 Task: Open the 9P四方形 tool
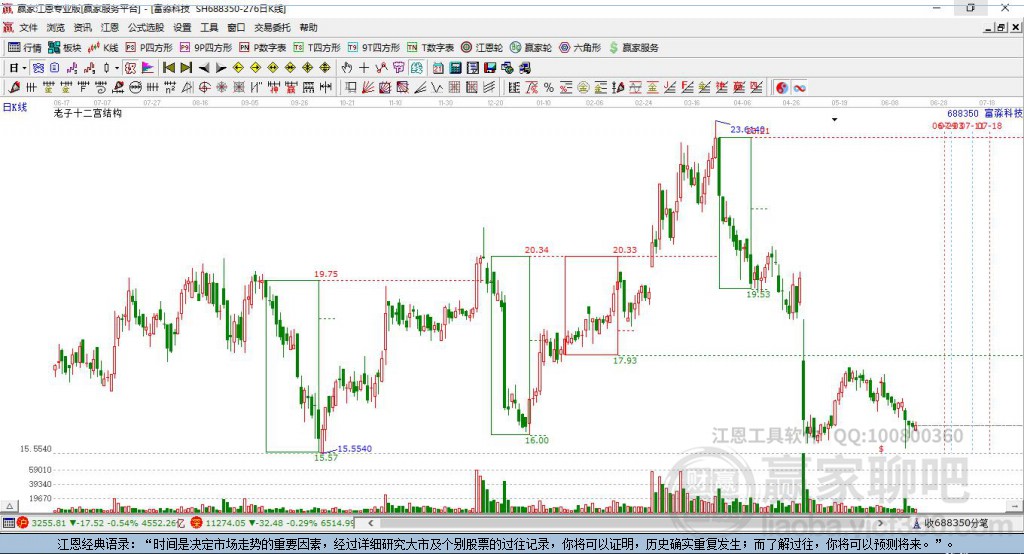[206, 48]
